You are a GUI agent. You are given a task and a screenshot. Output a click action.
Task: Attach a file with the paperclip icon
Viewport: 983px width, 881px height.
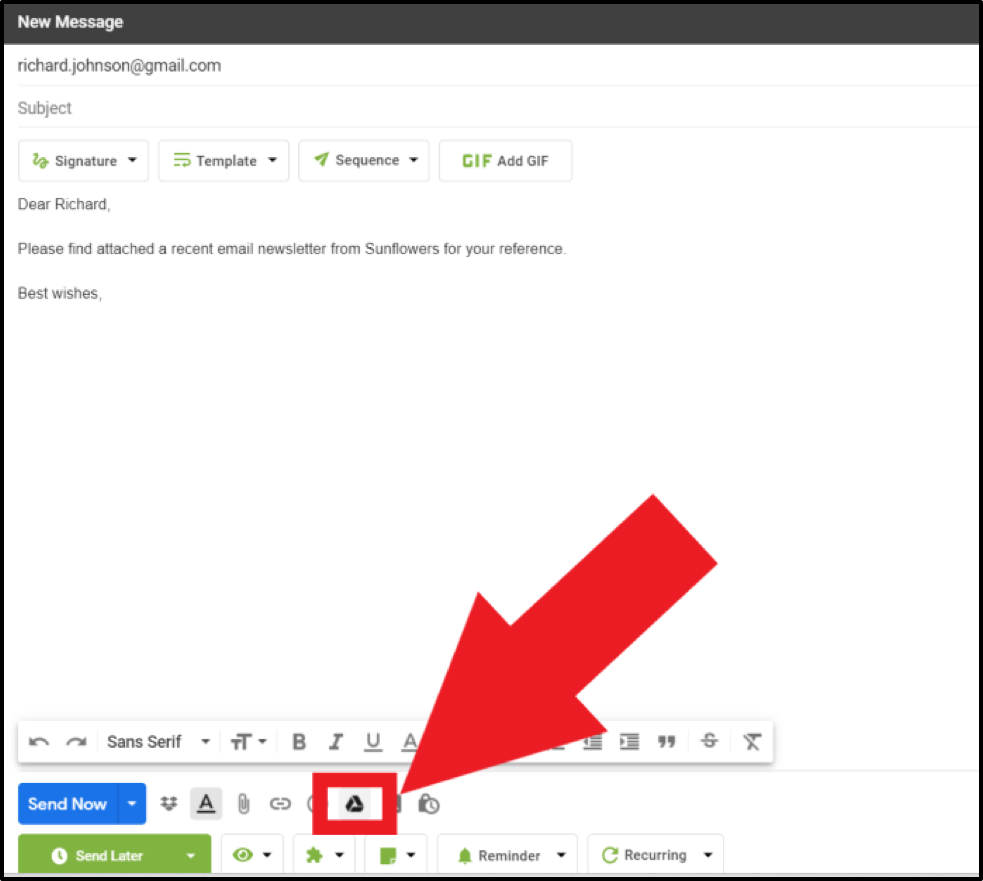pos(243,804)
